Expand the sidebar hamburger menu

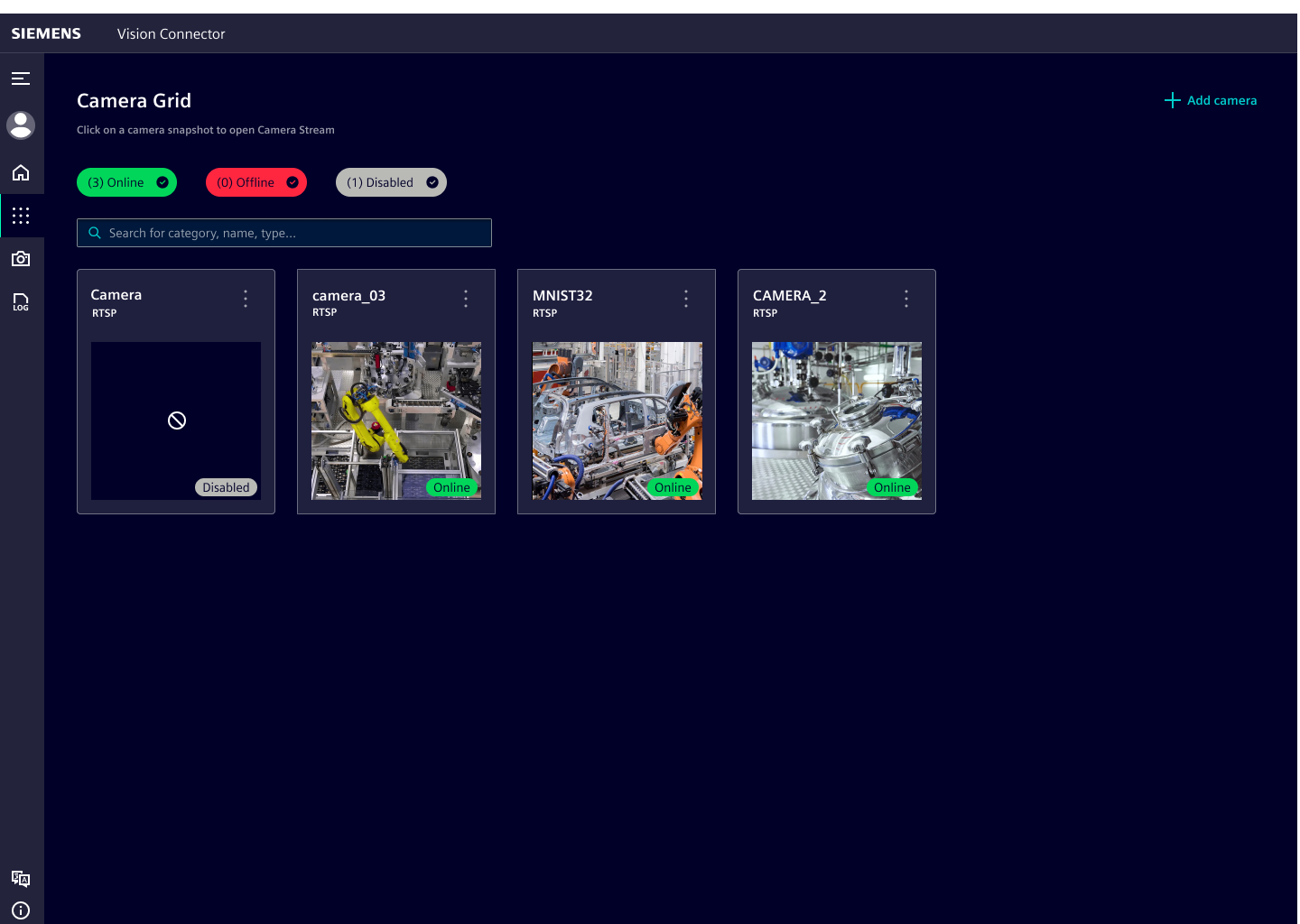click(x=21, y=79)
